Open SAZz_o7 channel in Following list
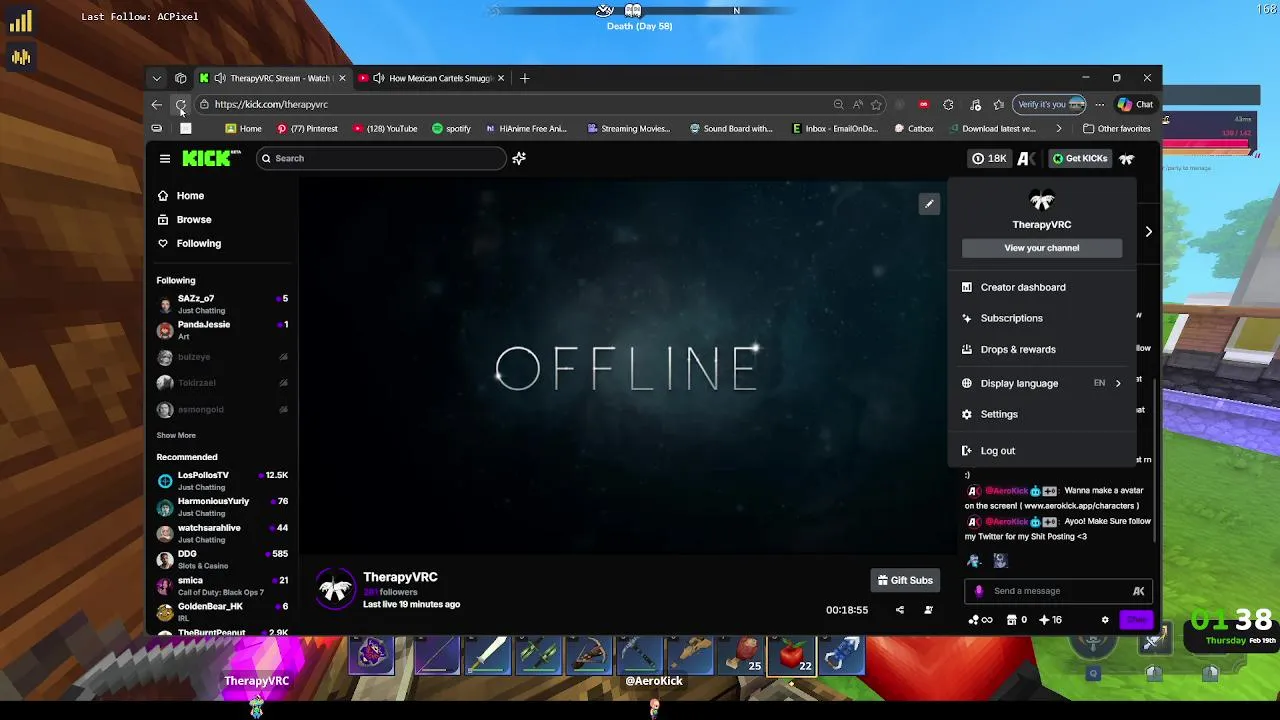Image resolution: width=1280 pixels, height=720 pixels. pyautogui.click(x=222, y=304)
